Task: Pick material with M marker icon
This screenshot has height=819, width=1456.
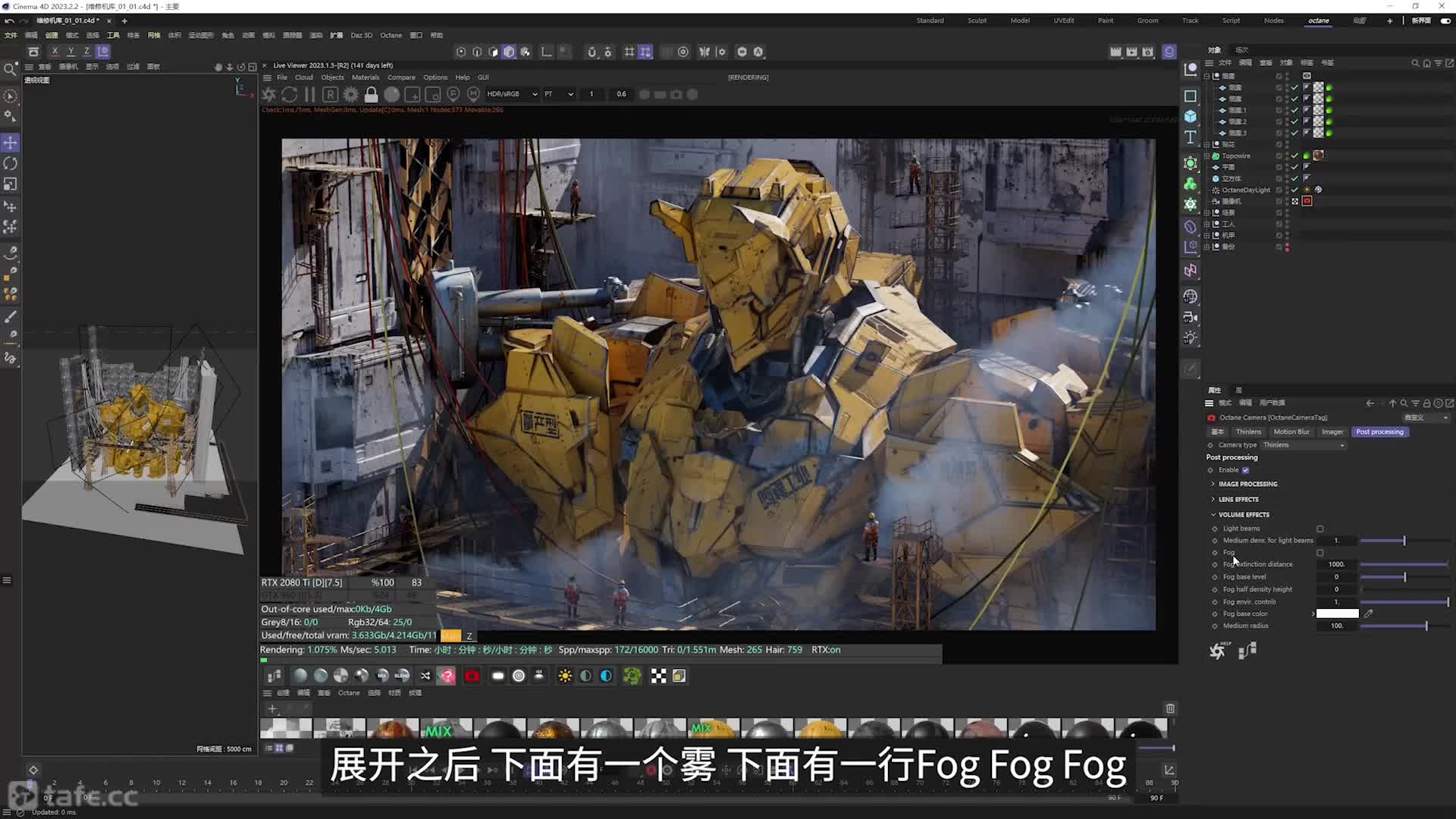Action: point(473,95)
